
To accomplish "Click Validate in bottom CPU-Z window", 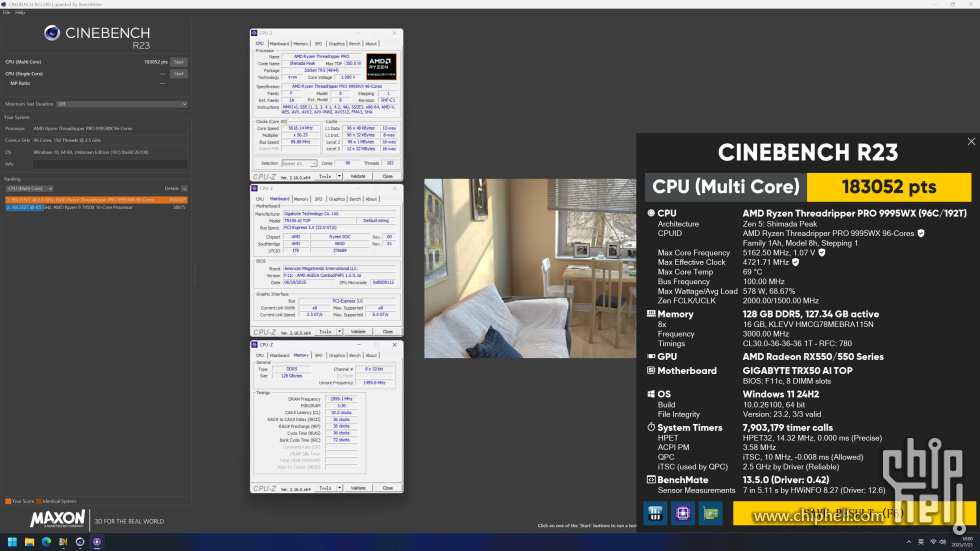I will (358, 488).
